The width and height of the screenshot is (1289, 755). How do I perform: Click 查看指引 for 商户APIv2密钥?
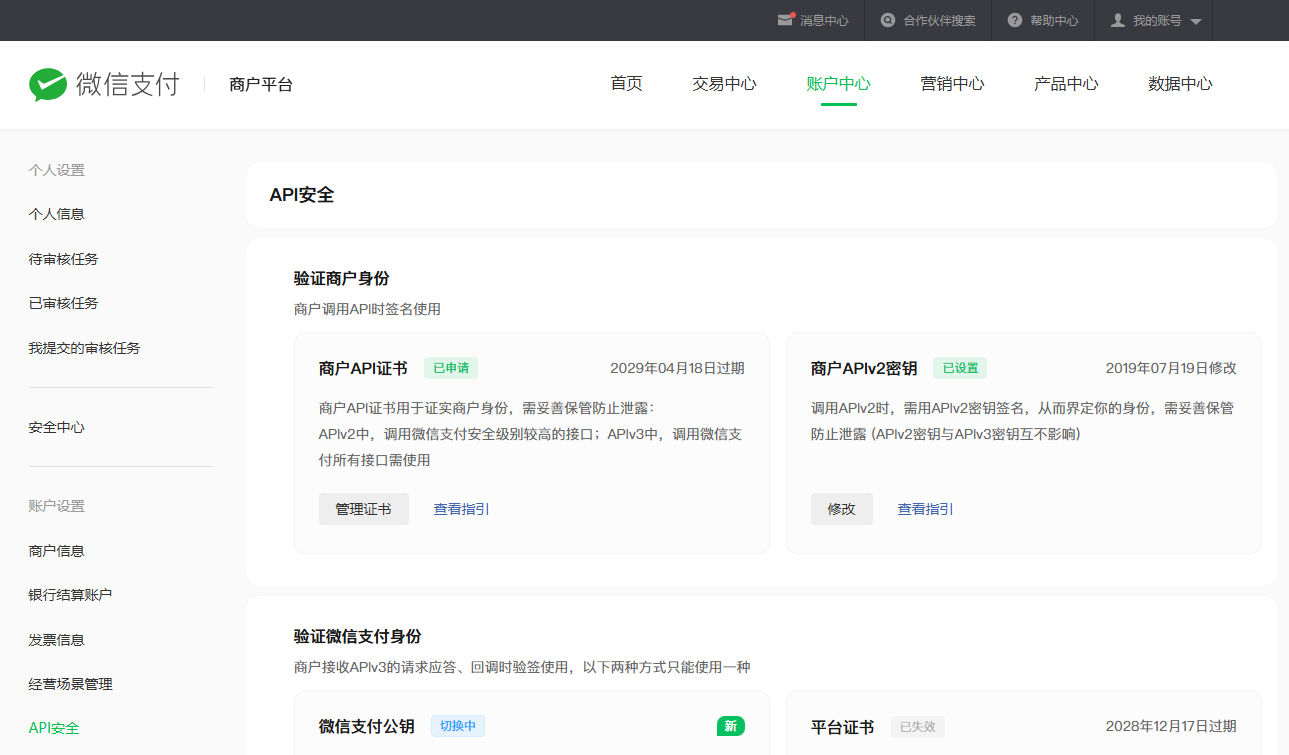coord(925,509)
